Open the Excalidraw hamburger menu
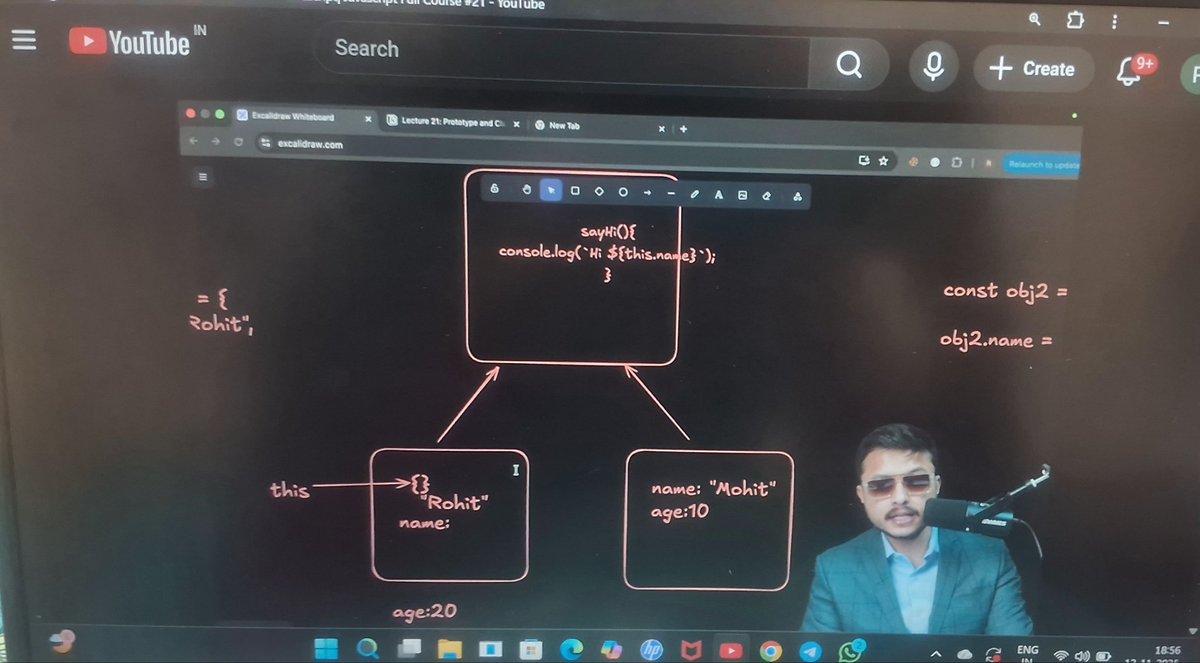 202,175
